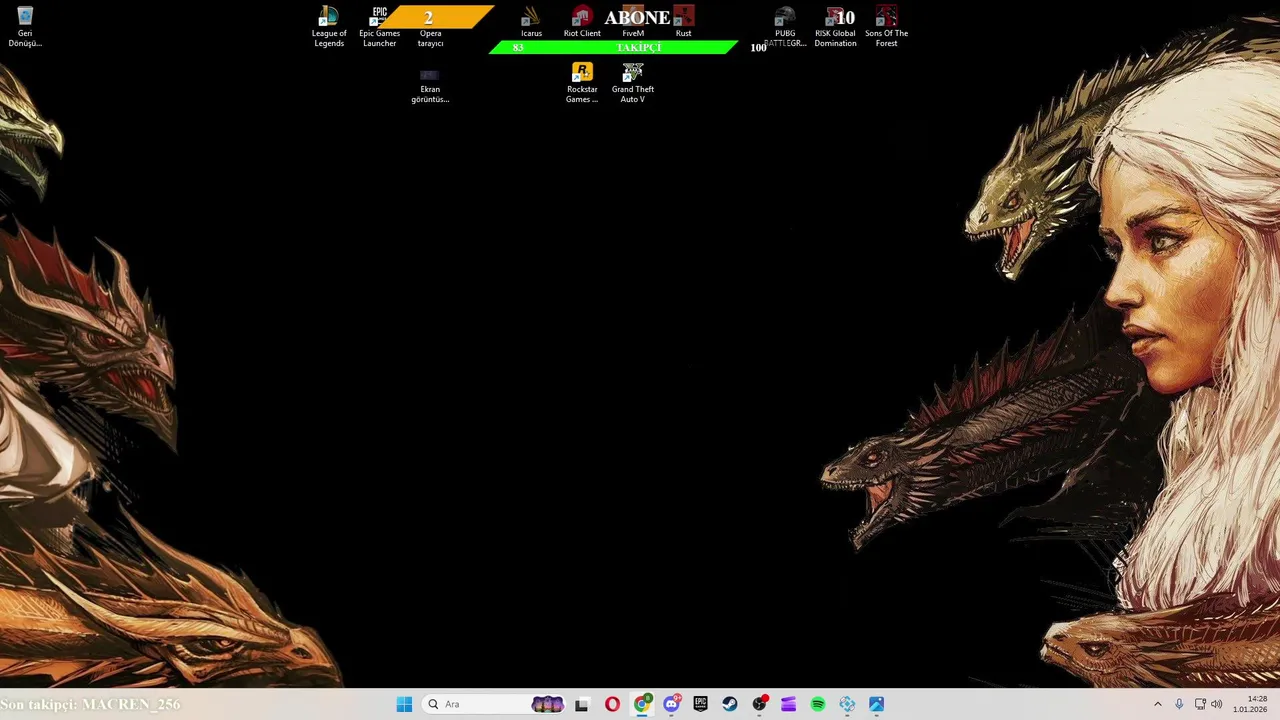
Task: Open the Photos app from the taskbar
Action: point(876,704)
